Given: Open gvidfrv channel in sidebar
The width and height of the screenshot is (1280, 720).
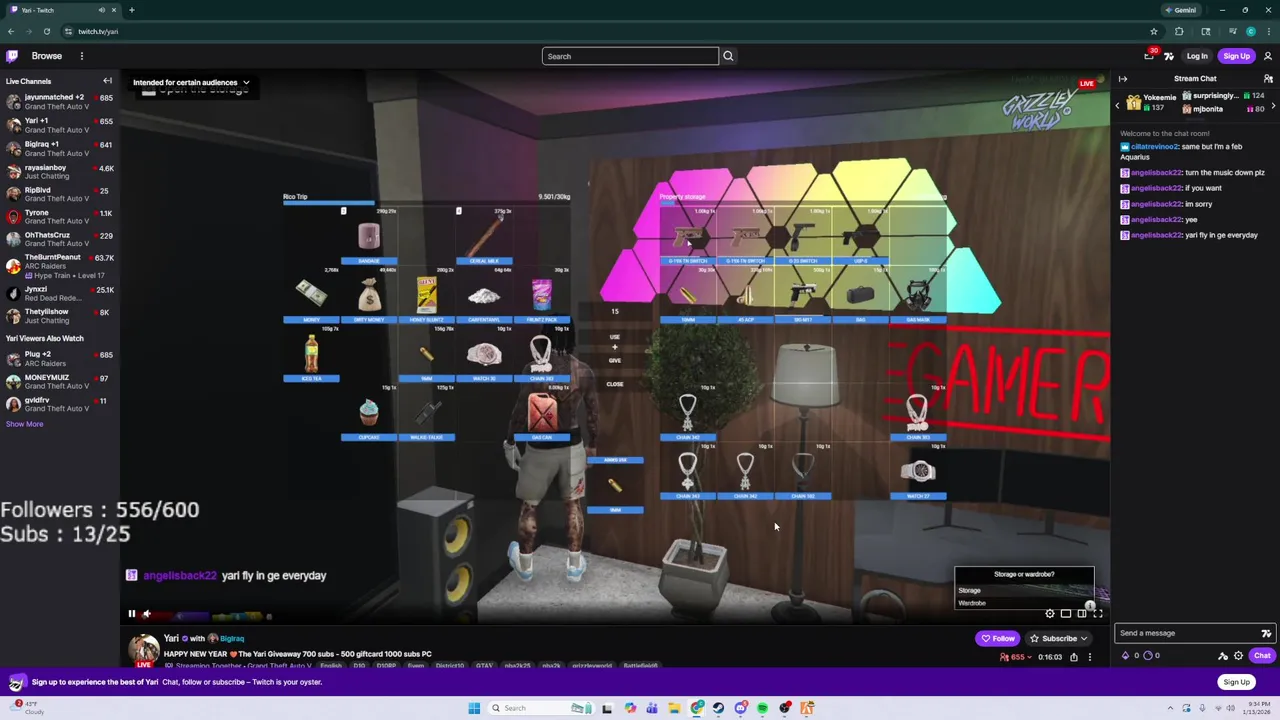Looking at the screenshot, I should tap(60, 404).
